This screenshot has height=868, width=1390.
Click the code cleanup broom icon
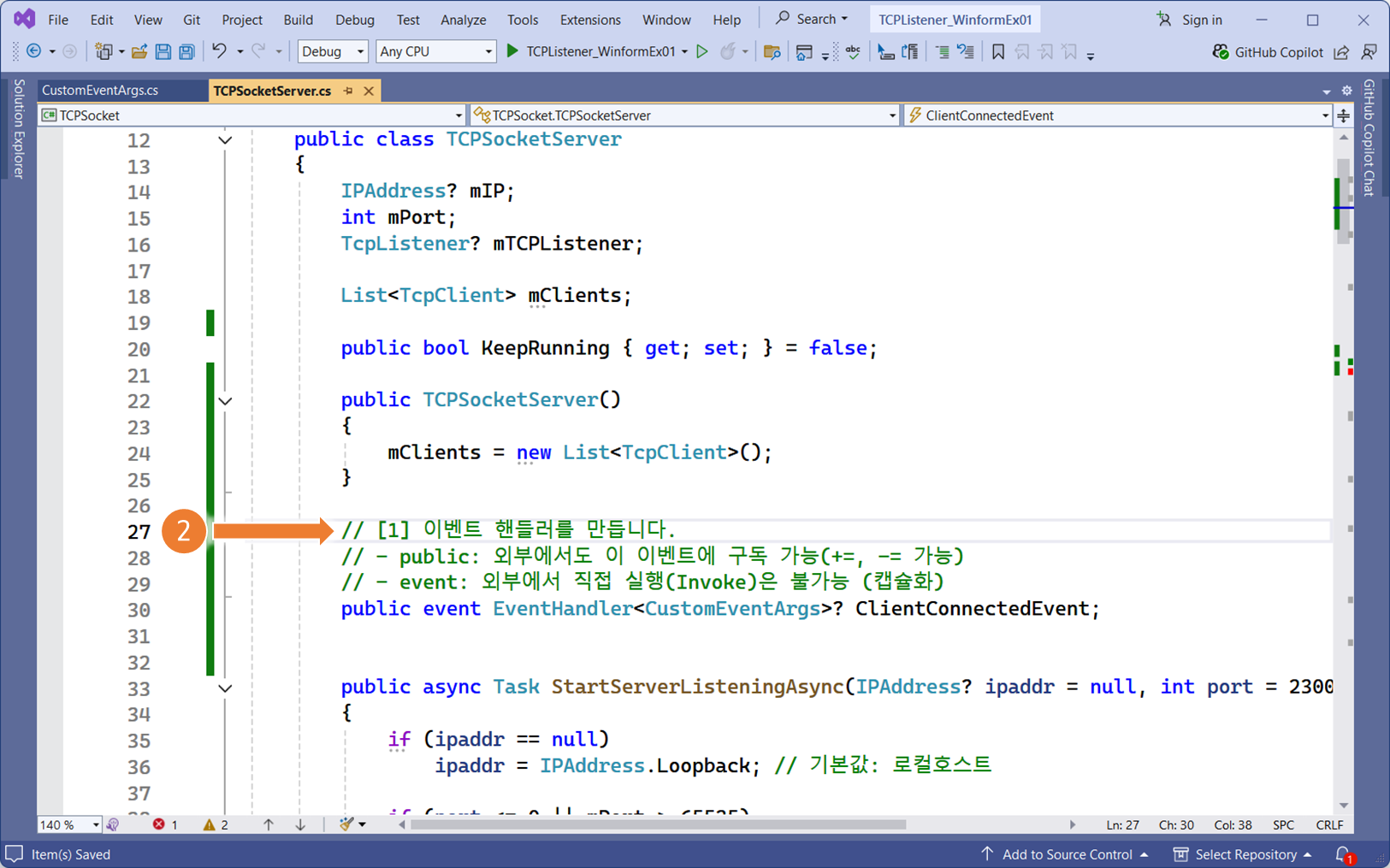pyautogui.click(x=346, y=824)
